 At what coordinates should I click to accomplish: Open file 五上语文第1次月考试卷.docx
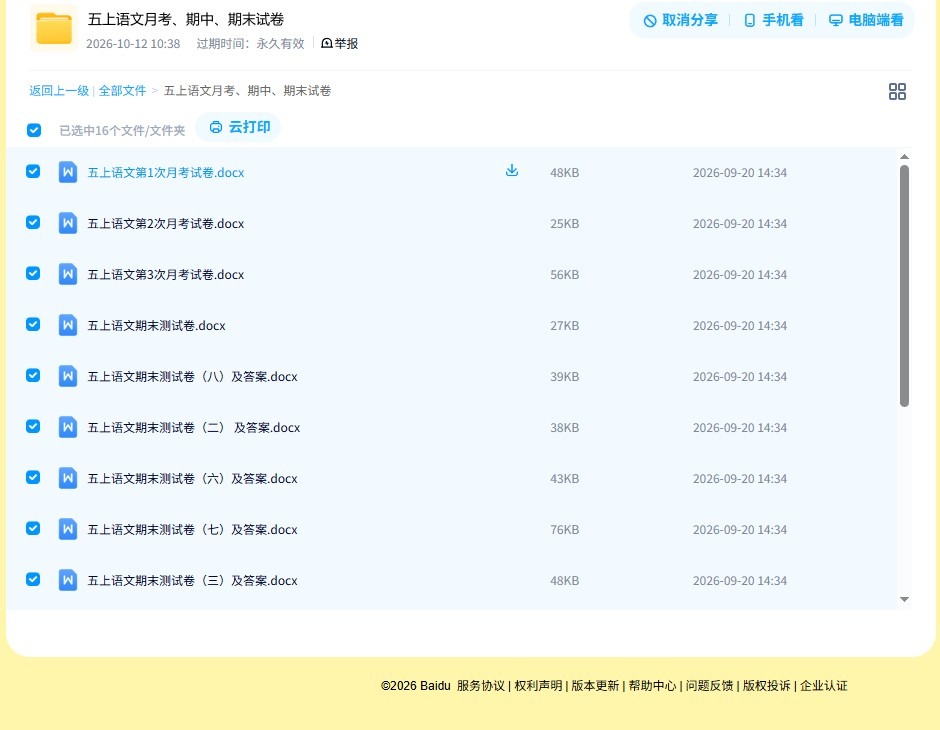[166, 173]
